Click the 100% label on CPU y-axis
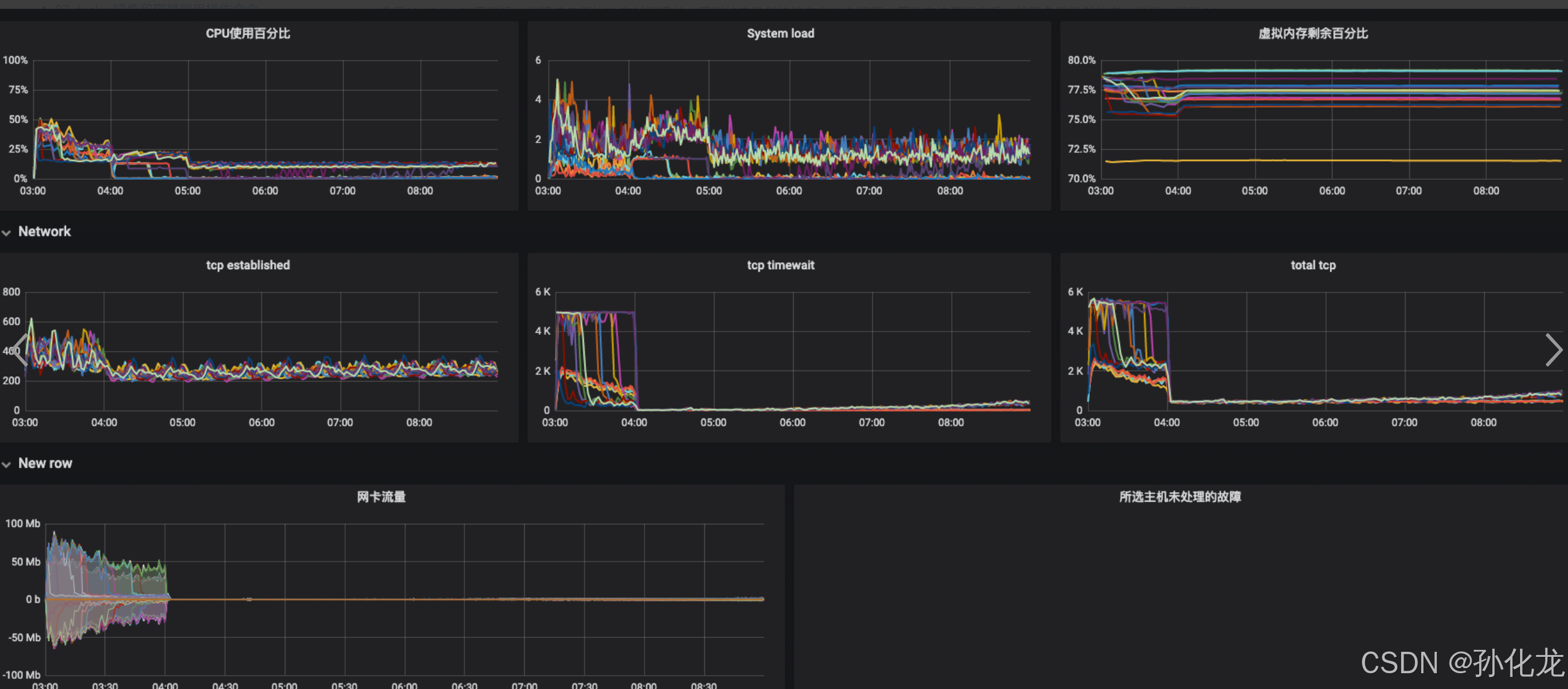This screenshot has width=1568, height=689. [15, 60]
